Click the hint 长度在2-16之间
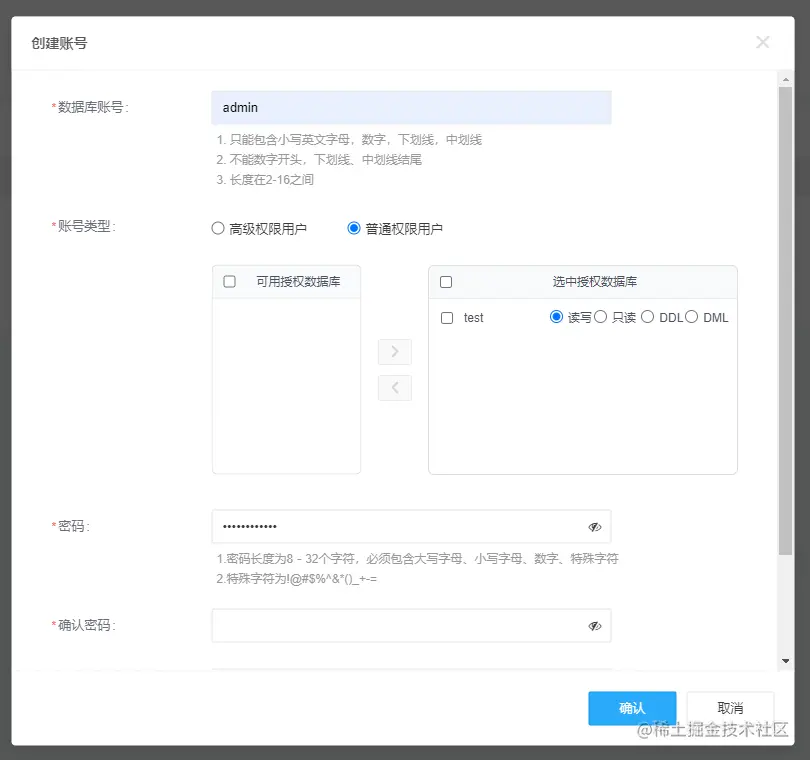810x760 pixels. 265,180
